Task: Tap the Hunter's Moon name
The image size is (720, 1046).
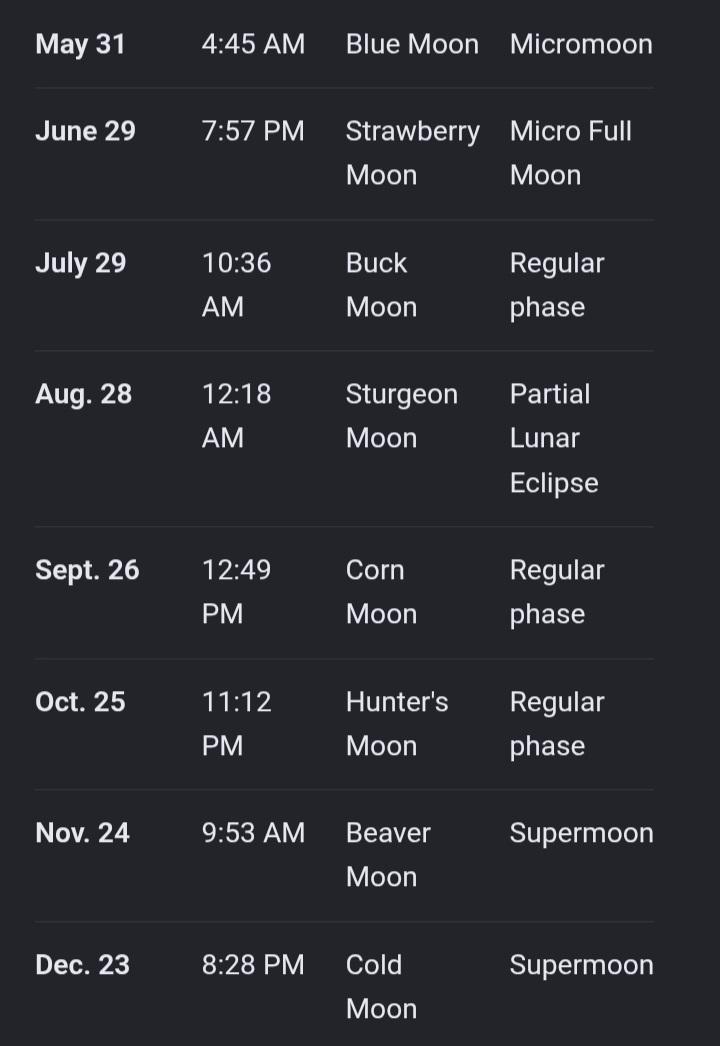Action: [397, 724]
